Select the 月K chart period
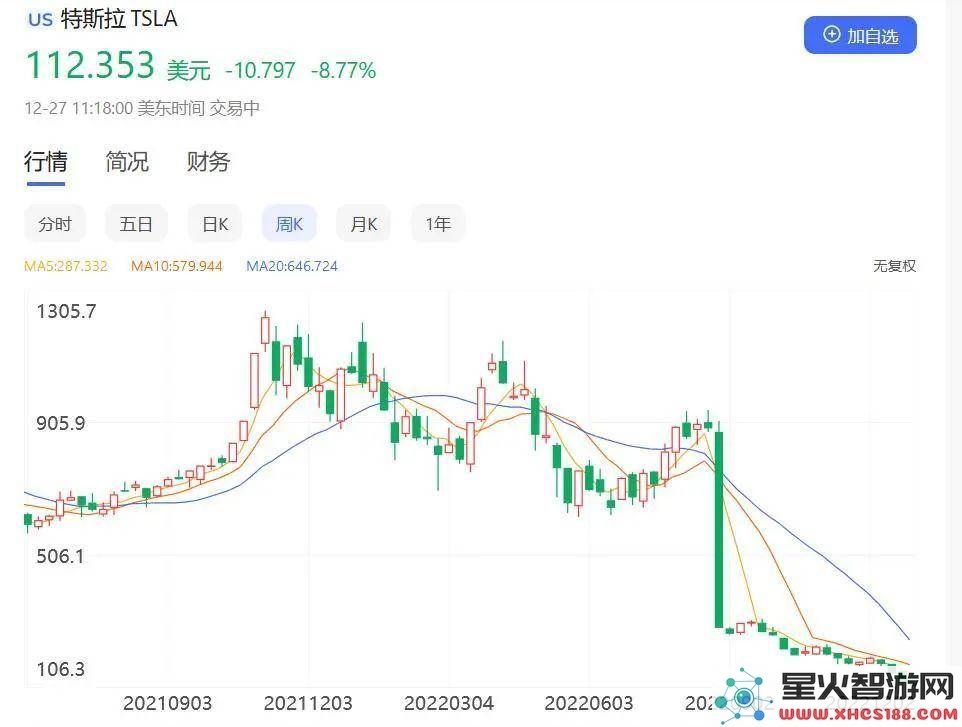 [364, 224]
